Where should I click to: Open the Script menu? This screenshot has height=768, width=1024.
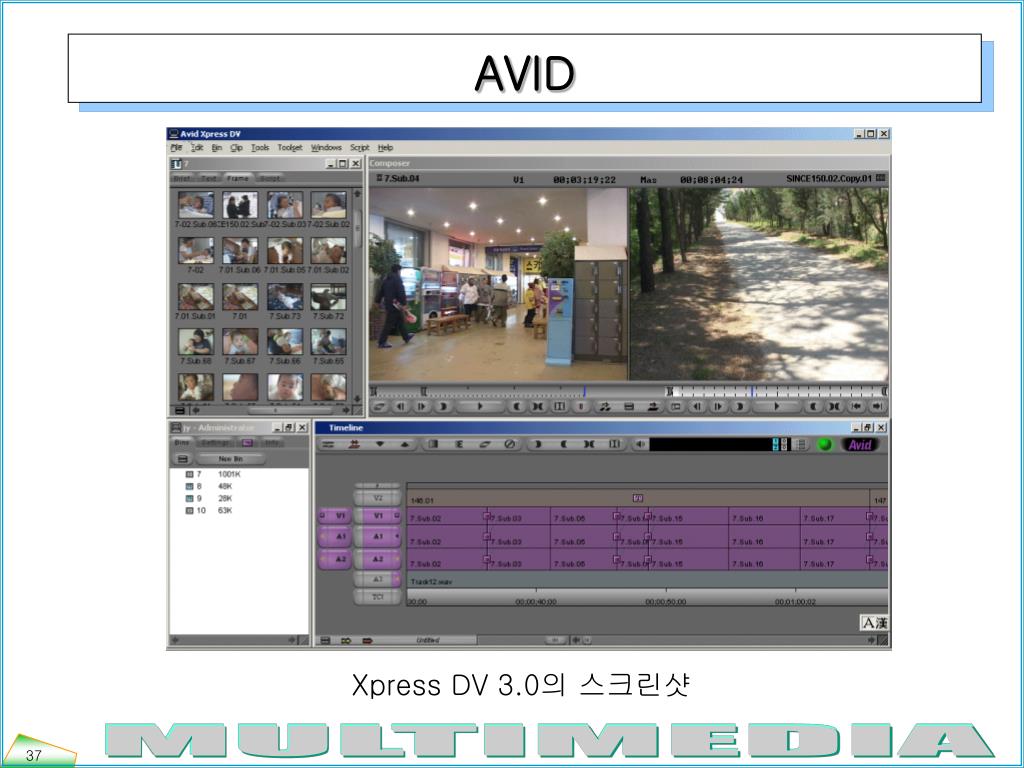359,148
